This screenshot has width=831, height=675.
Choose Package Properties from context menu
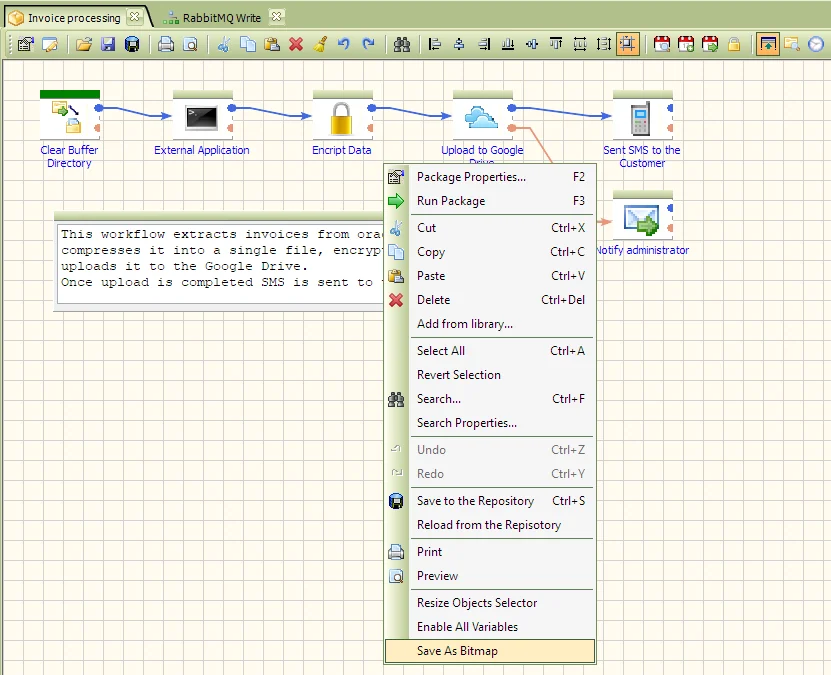[x=490, y=177]
